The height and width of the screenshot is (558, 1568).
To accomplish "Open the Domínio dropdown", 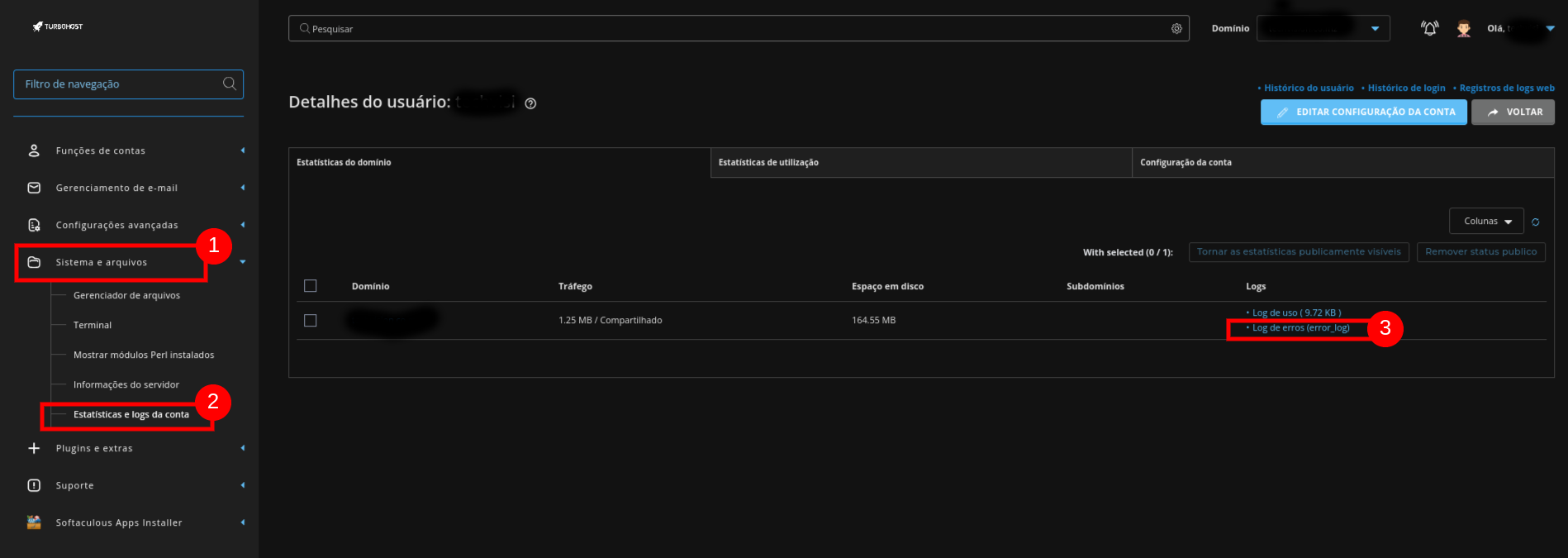I will coord(1323,29).
